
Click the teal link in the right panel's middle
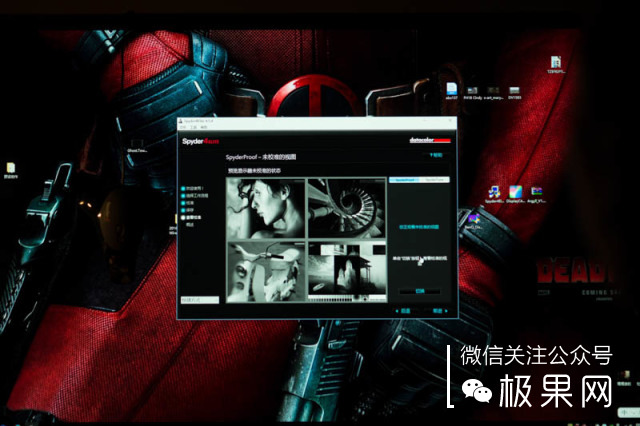tap(419, 227)
